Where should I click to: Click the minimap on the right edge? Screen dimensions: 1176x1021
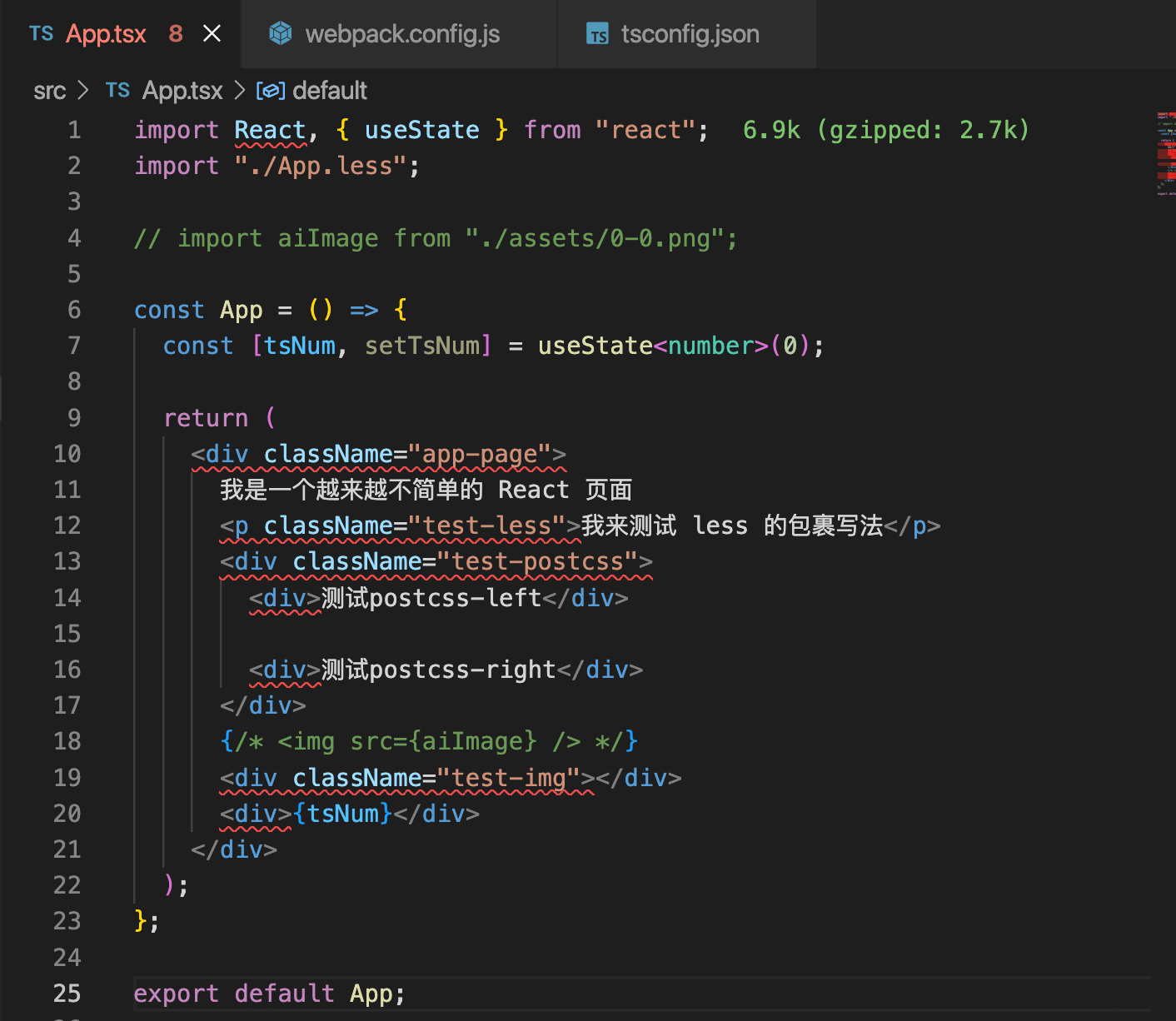coord(1165,154)
